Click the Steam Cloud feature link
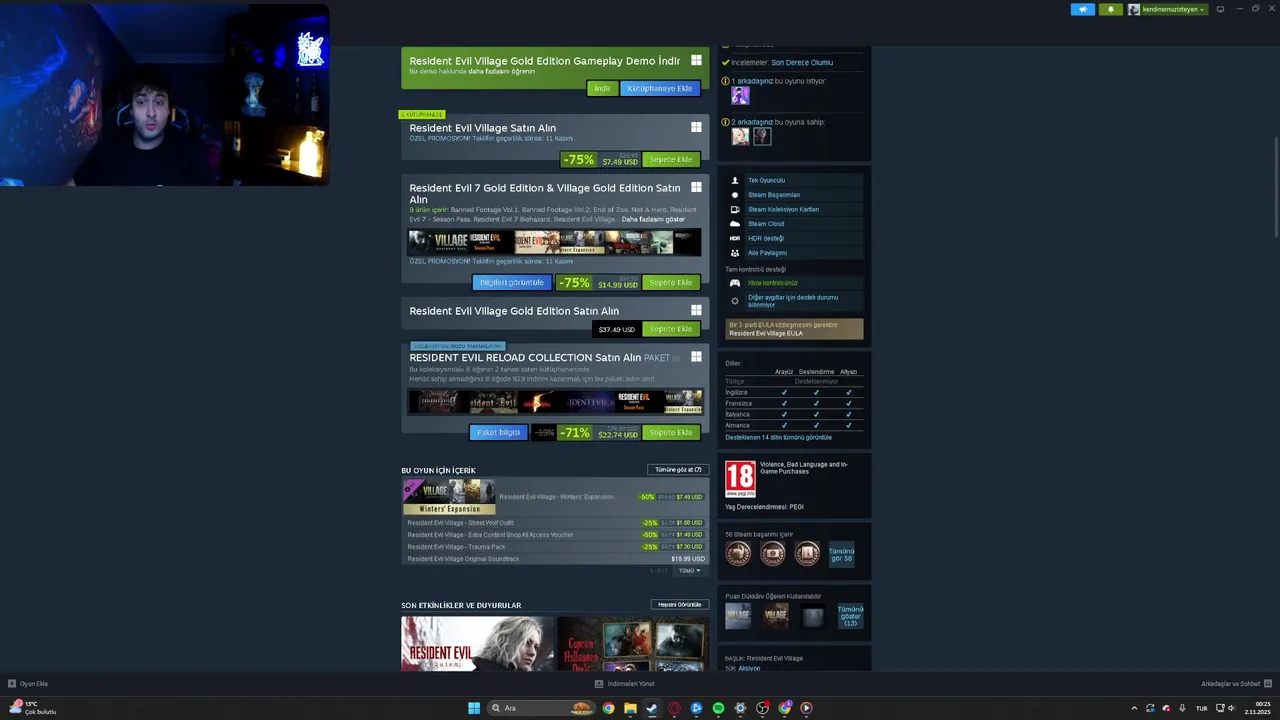Screen dimensions: 1280x720 [766, 224]
